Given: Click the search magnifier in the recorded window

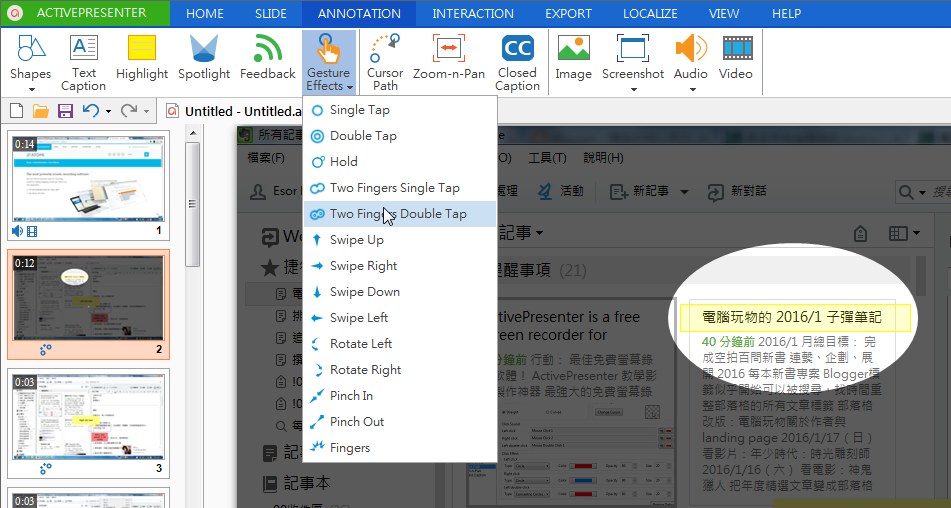Looking at the screenshot, I should click(x=906, y=192).
